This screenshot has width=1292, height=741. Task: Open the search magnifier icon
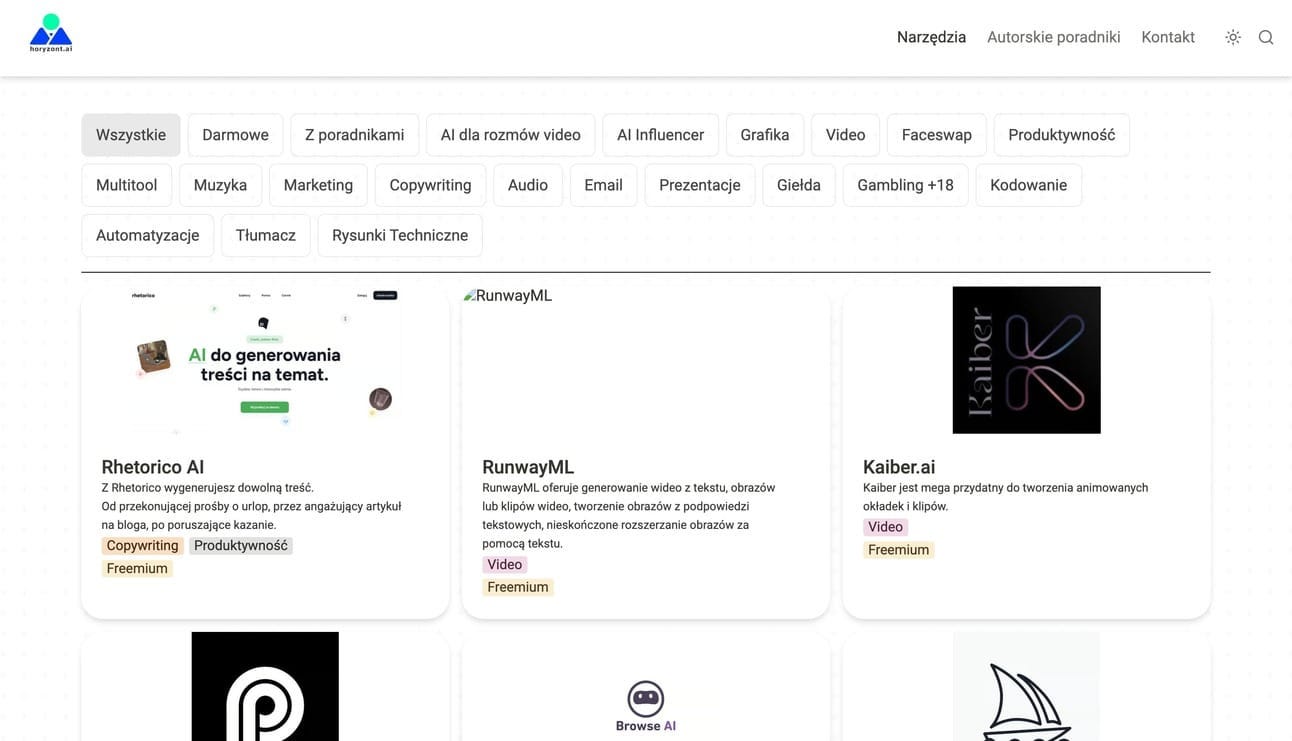[x=1266, y=37]
